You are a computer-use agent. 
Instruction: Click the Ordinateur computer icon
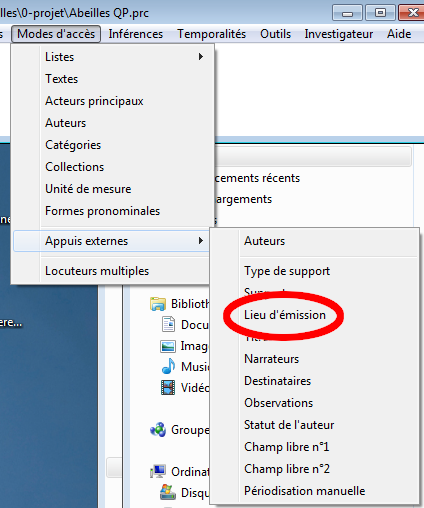coord(158,471)
